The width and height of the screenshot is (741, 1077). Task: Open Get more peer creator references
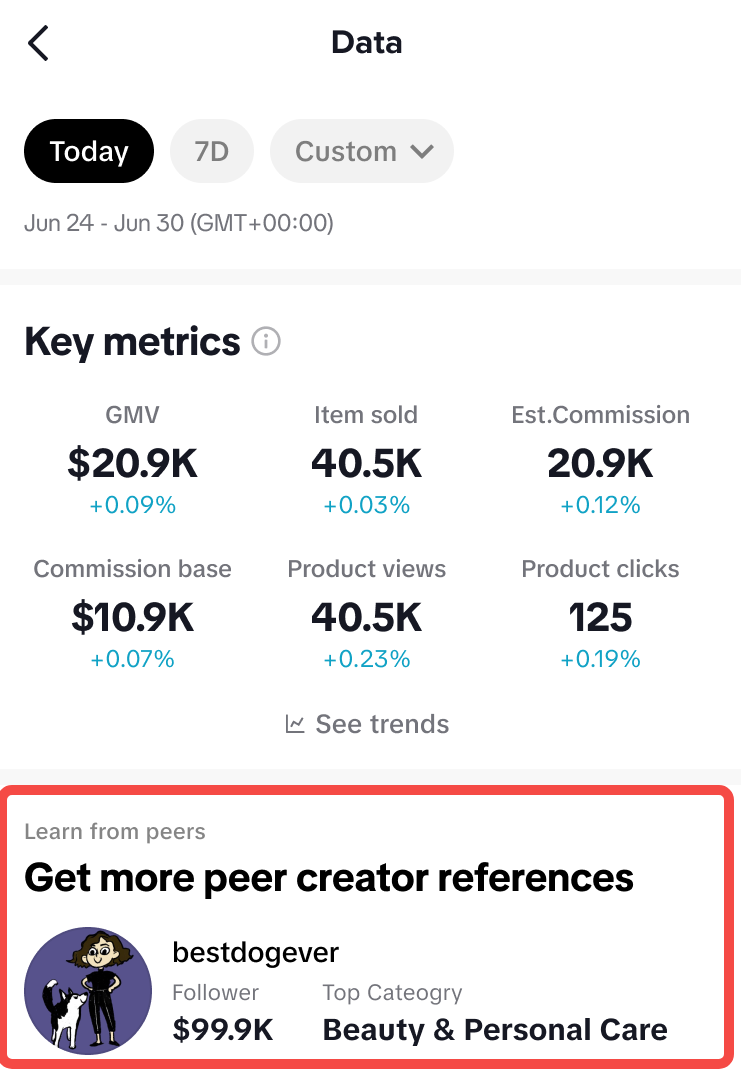tap(329, 878)
